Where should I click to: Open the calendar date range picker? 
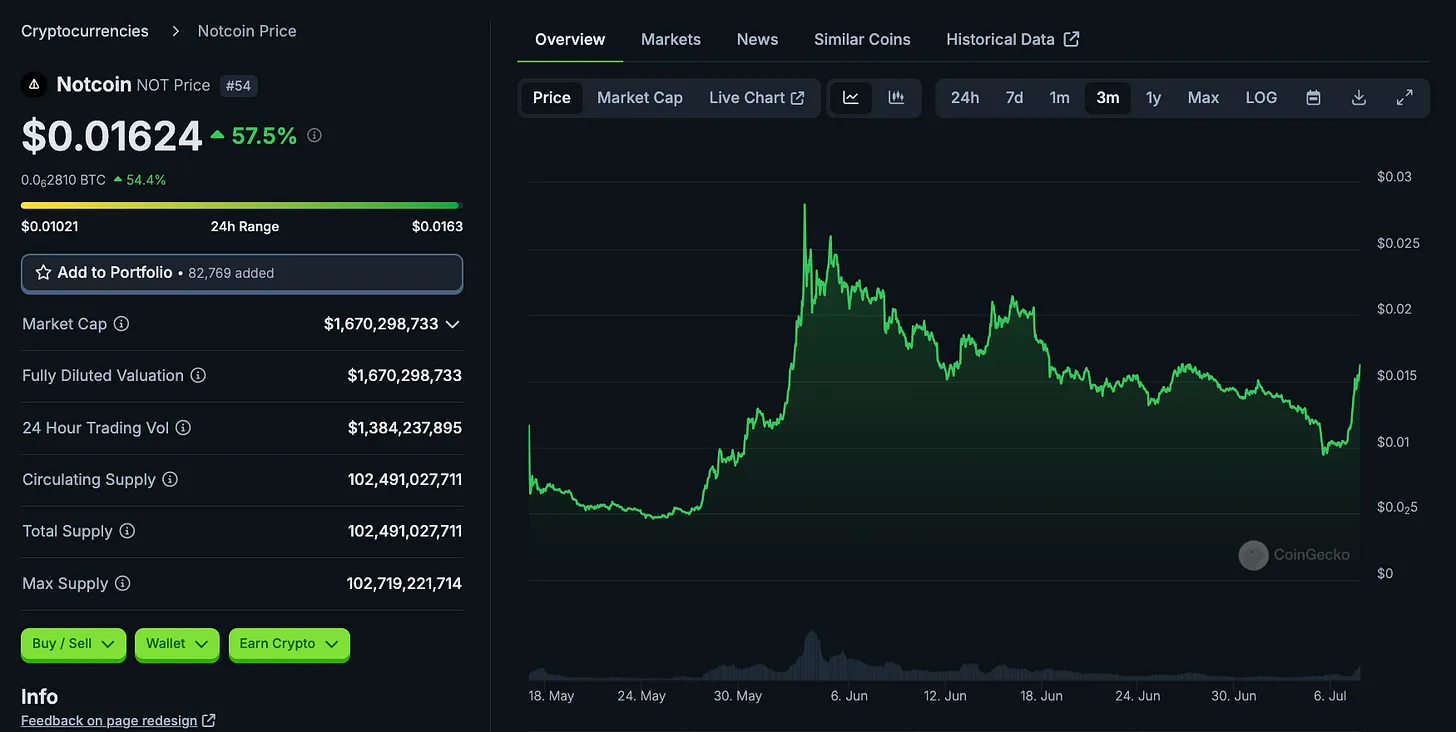click(x=1314, y=98)
